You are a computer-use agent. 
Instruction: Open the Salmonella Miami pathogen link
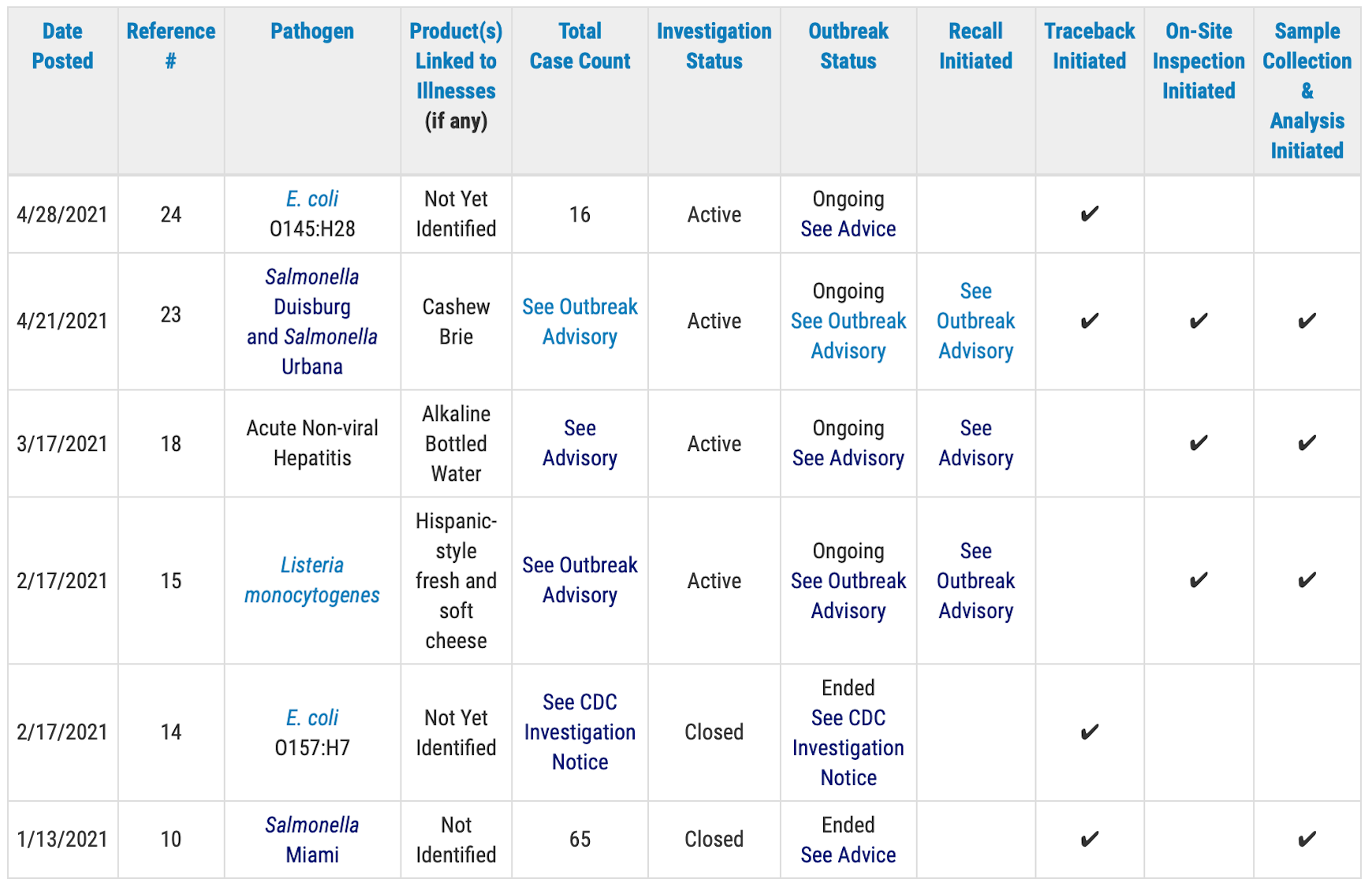tap(312, 840)
